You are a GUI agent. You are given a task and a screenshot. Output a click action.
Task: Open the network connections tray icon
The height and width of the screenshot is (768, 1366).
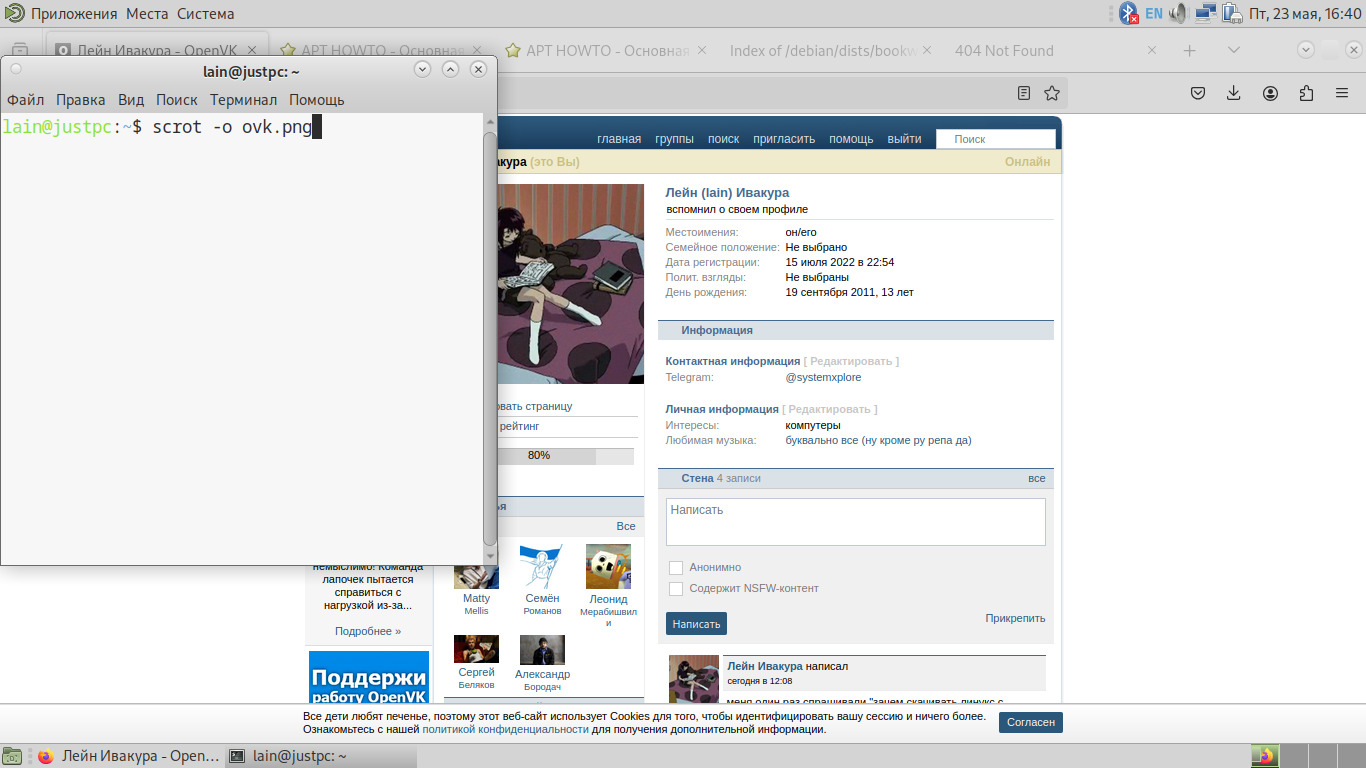(x=1205, y=13)
